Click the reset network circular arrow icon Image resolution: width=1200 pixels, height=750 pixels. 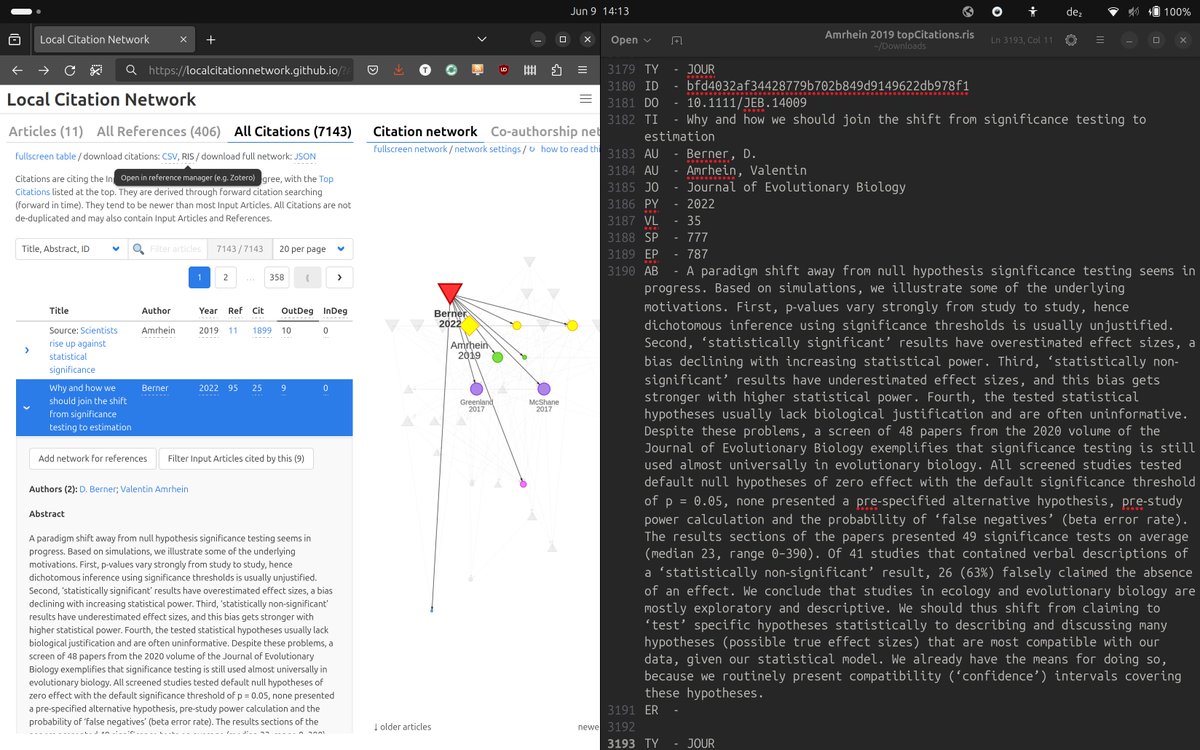click(532, 149)
